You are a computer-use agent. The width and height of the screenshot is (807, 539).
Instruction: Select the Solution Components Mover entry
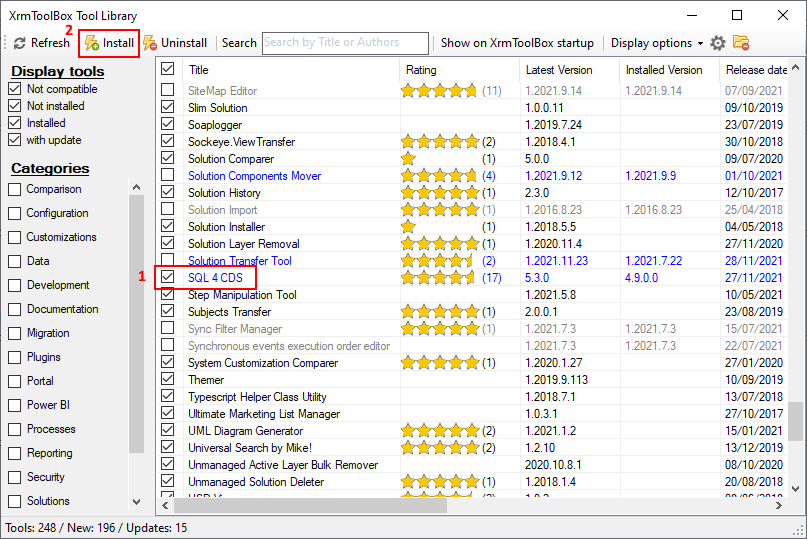pos(254,176)
